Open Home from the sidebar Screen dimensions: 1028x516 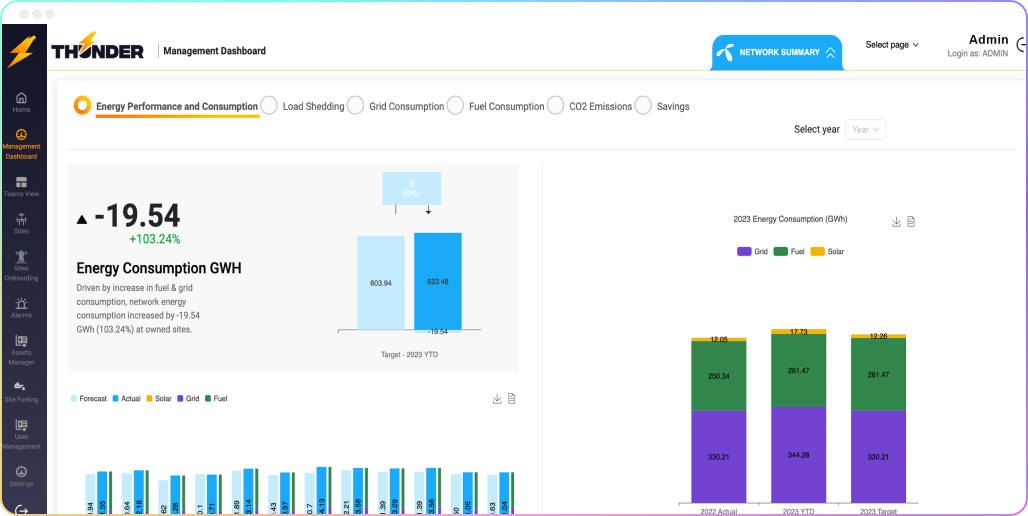pyautogui.click(x=21, y=99)
